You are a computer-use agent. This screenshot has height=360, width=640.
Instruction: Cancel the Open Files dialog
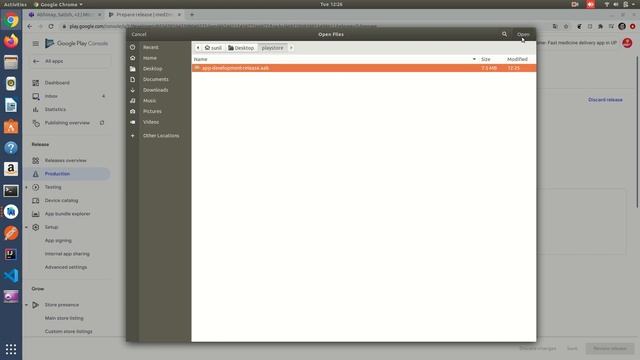point(139,34)
